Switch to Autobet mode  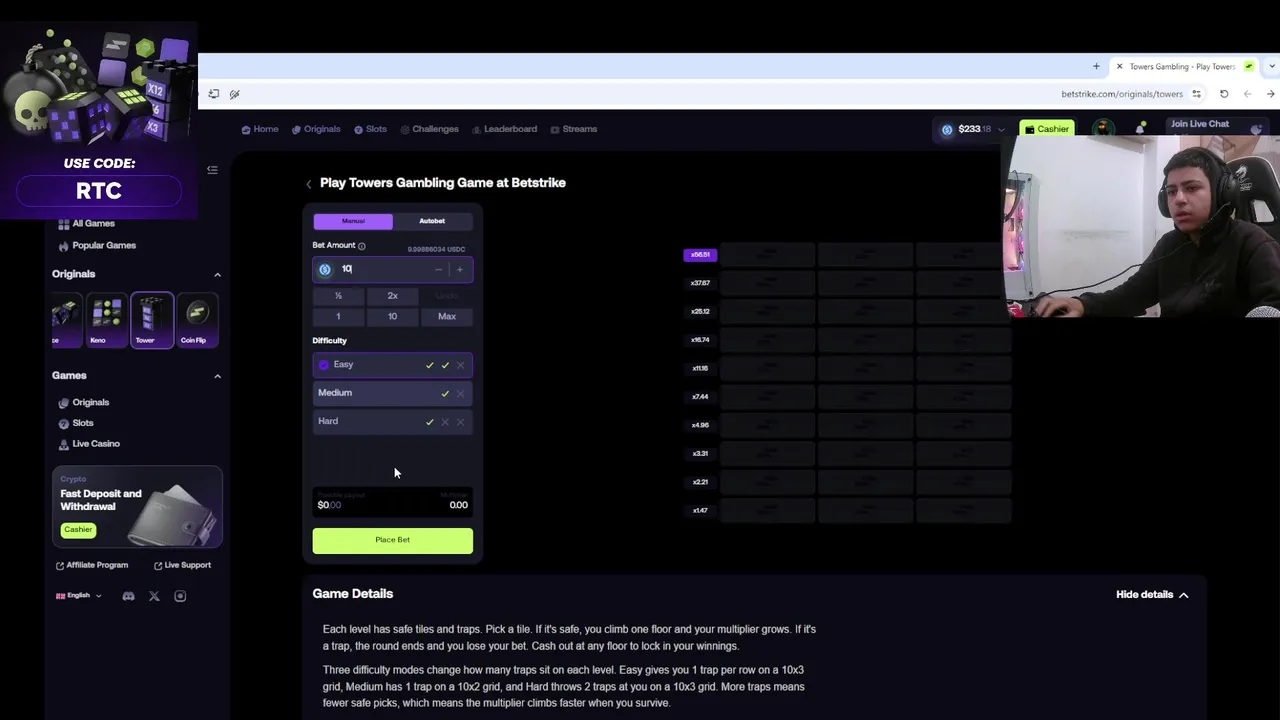(432, 221)
